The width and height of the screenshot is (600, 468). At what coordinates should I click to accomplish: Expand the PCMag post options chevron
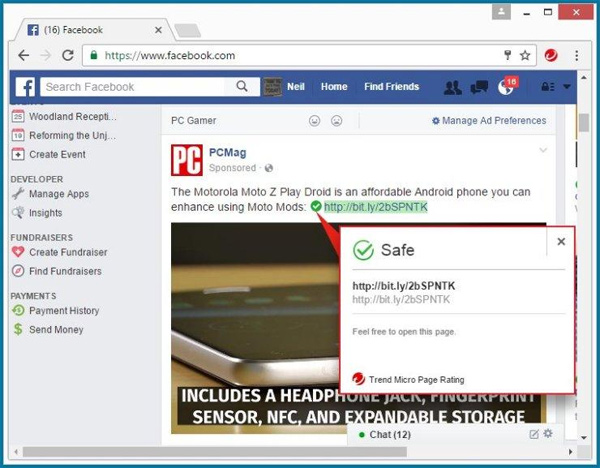tap(543, 150)
